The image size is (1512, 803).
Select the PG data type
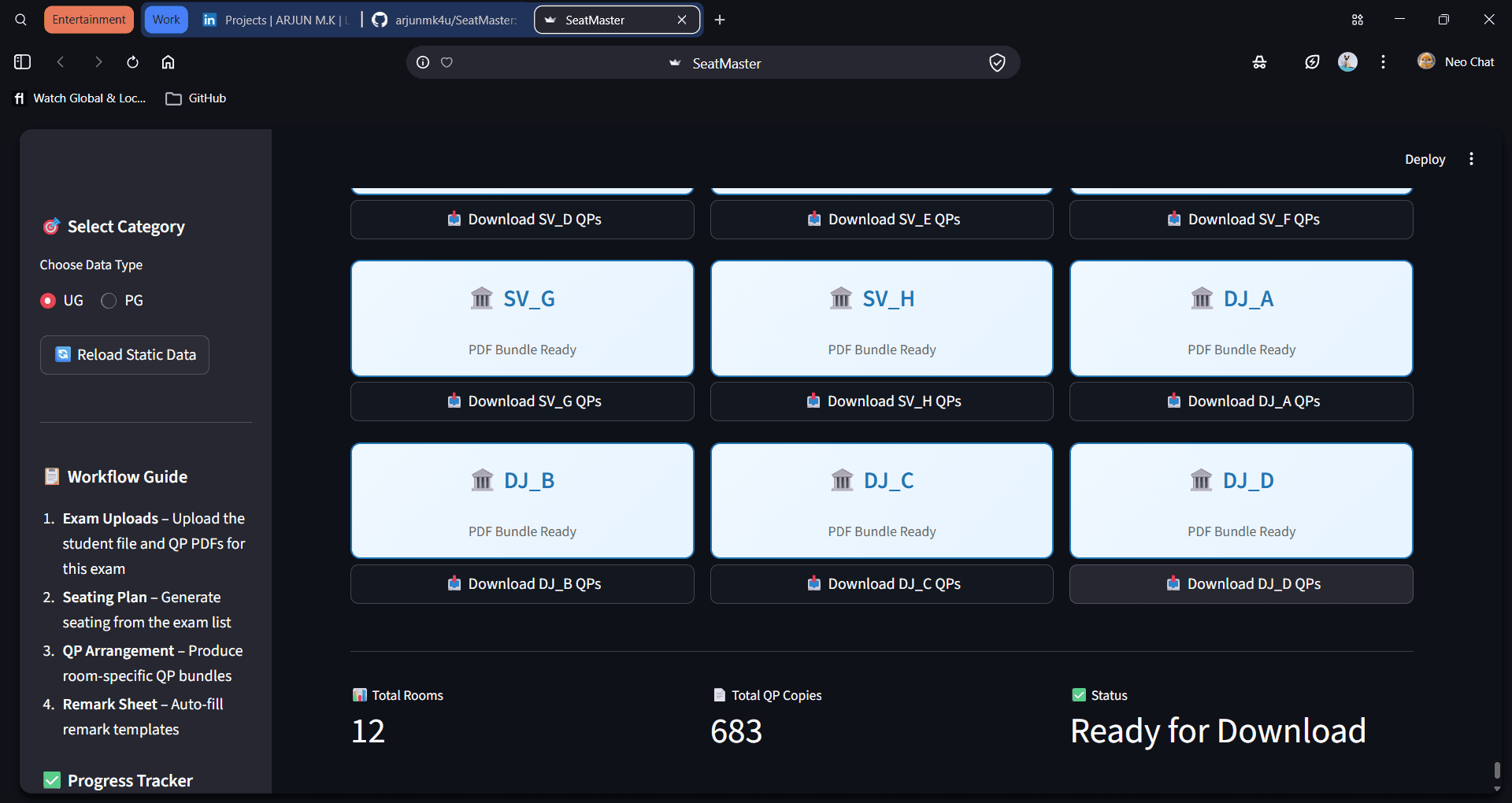pos(122,300)
